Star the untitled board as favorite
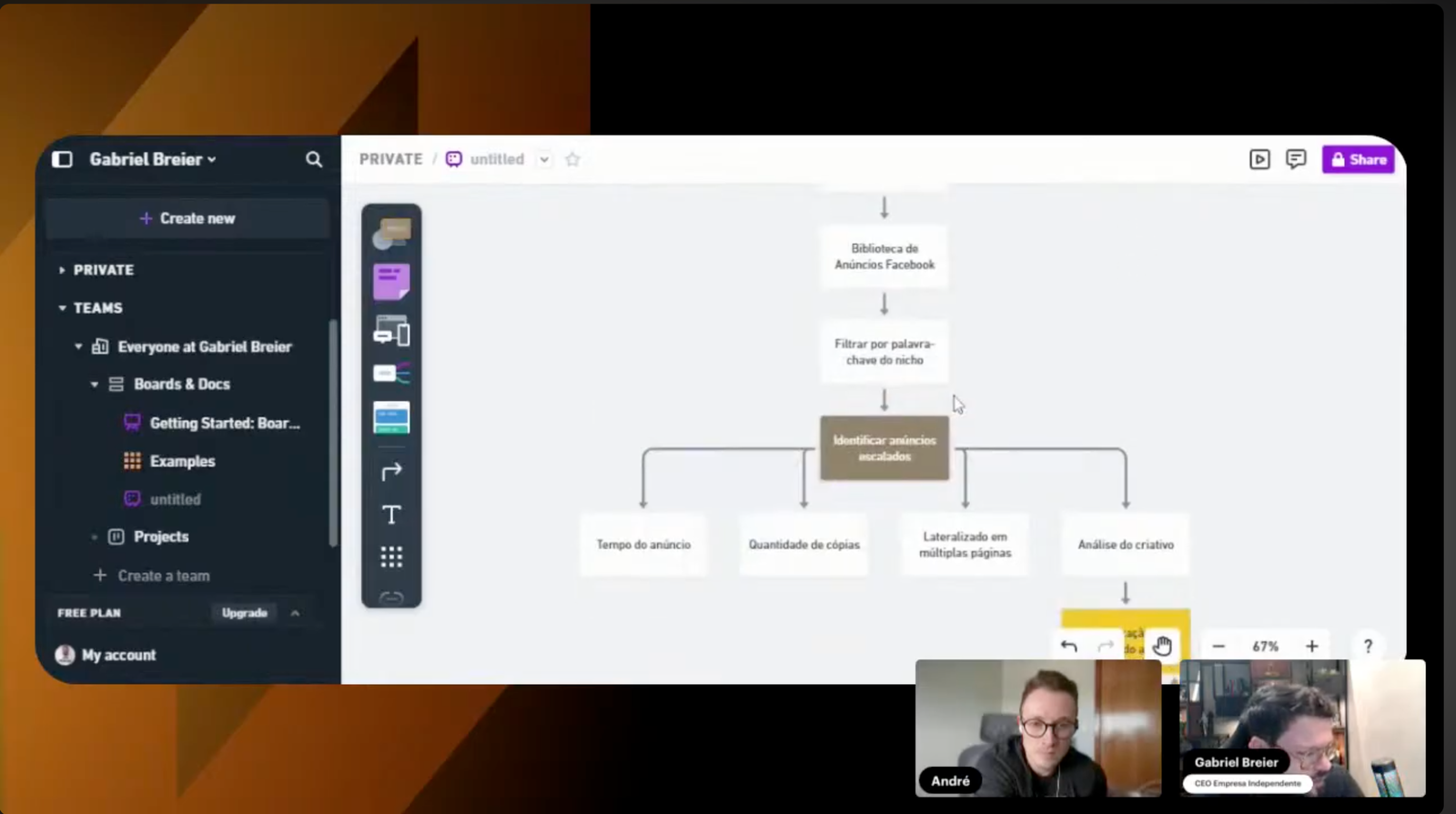The height and width of the screenshot is (814, 1456). click(x=572, y=160)
